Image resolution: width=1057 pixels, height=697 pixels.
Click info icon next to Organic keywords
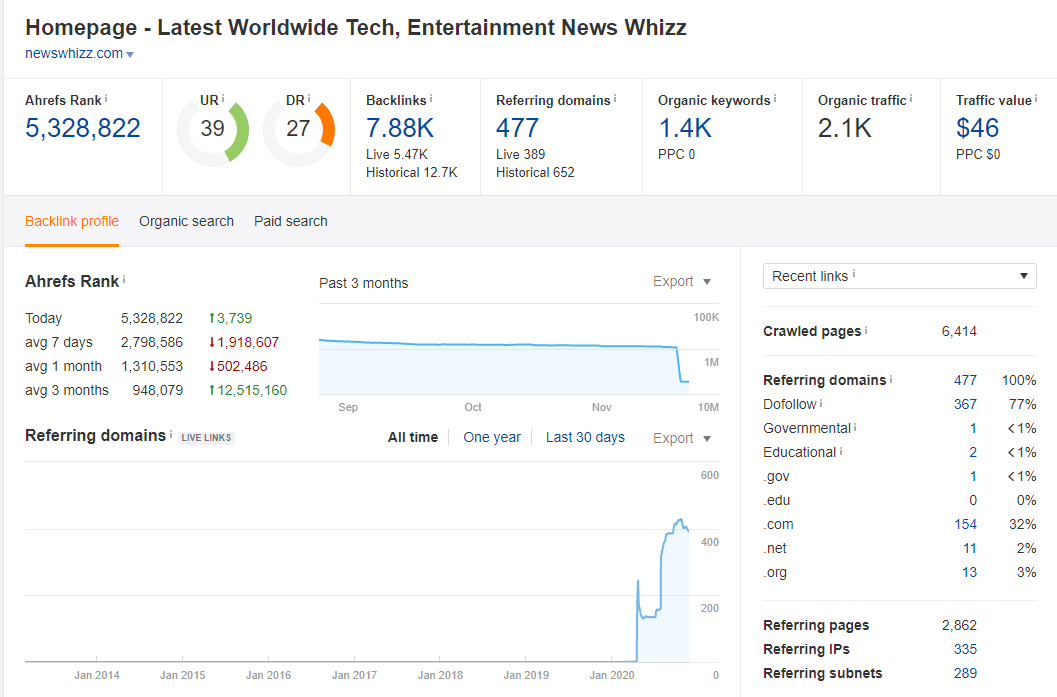coord(775,100)
